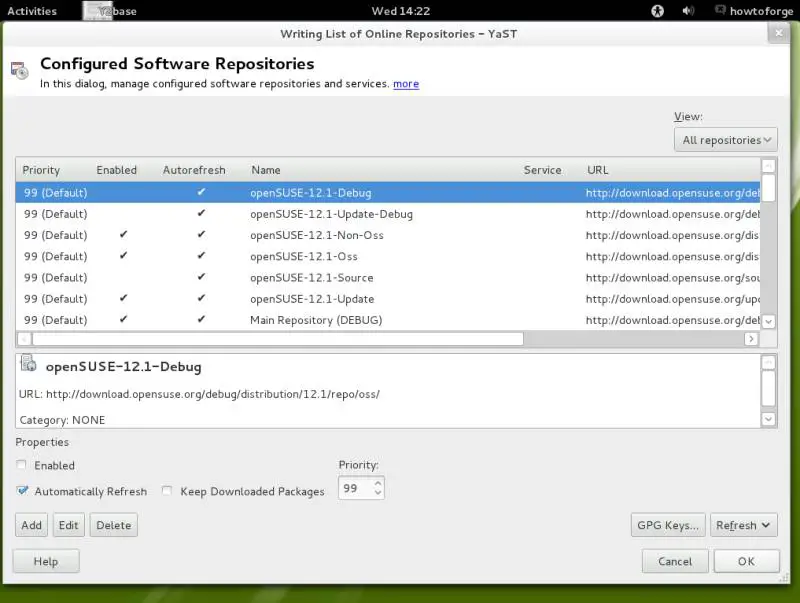
Task: Open the GPG Keys... dialog
Action: click(x=668, y=525)
